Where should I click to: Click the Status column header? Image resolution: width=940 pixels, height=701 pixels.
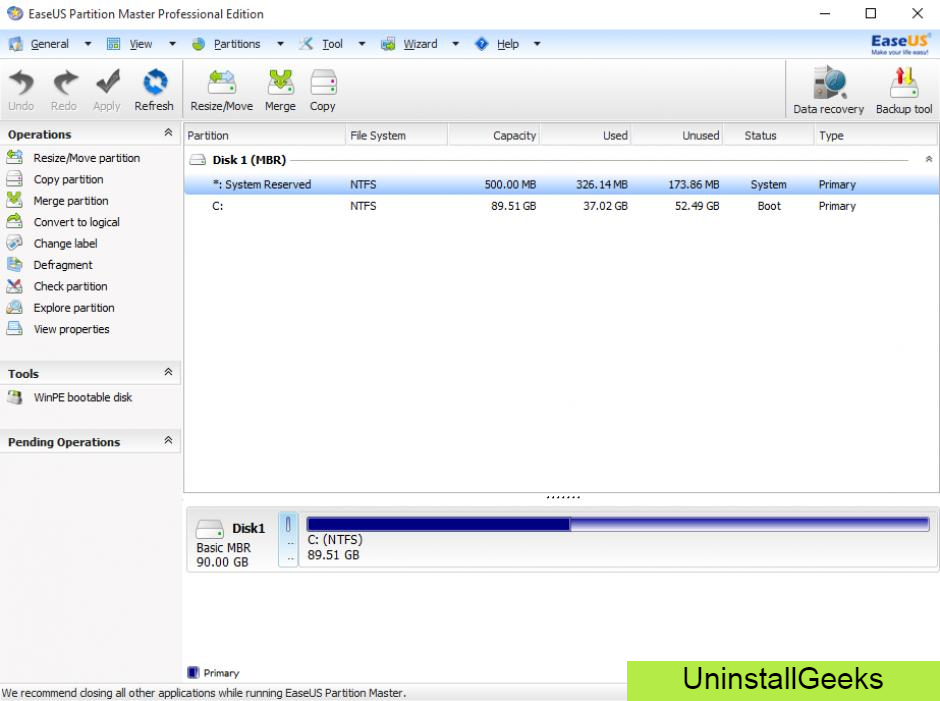769,136
